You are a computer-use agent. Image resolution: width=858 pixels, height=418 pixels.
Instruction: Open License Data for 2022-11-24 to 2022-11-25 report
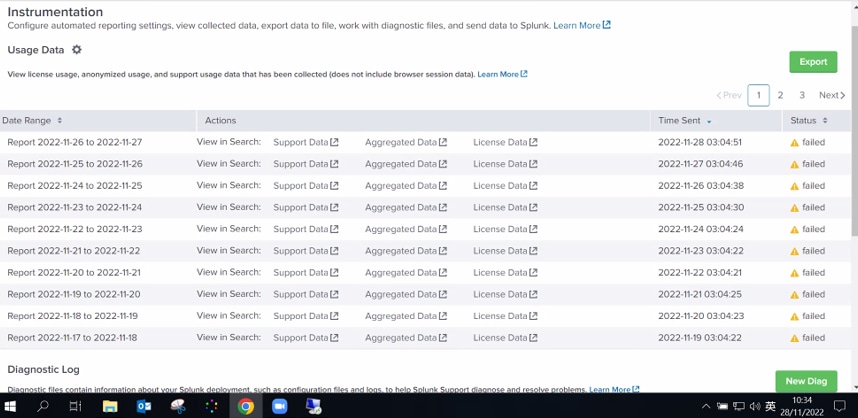tap(505, 185)
